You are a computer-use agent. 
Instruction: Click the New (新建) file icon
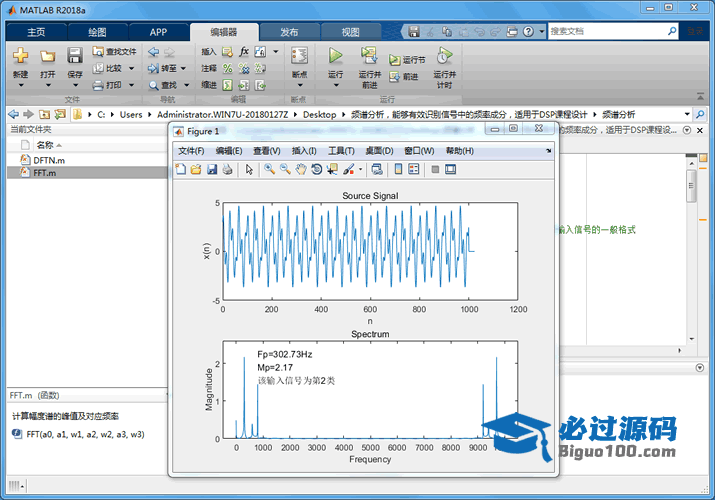(x=21, y=56)
